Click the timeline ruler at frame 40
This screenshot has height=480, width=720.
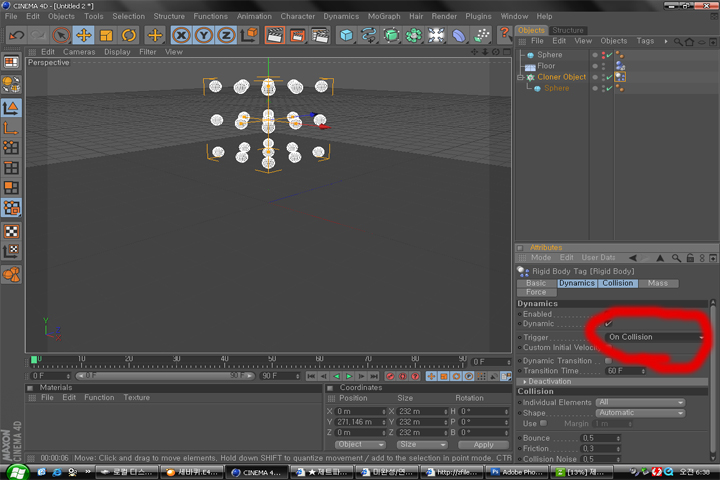pos(224,361)
